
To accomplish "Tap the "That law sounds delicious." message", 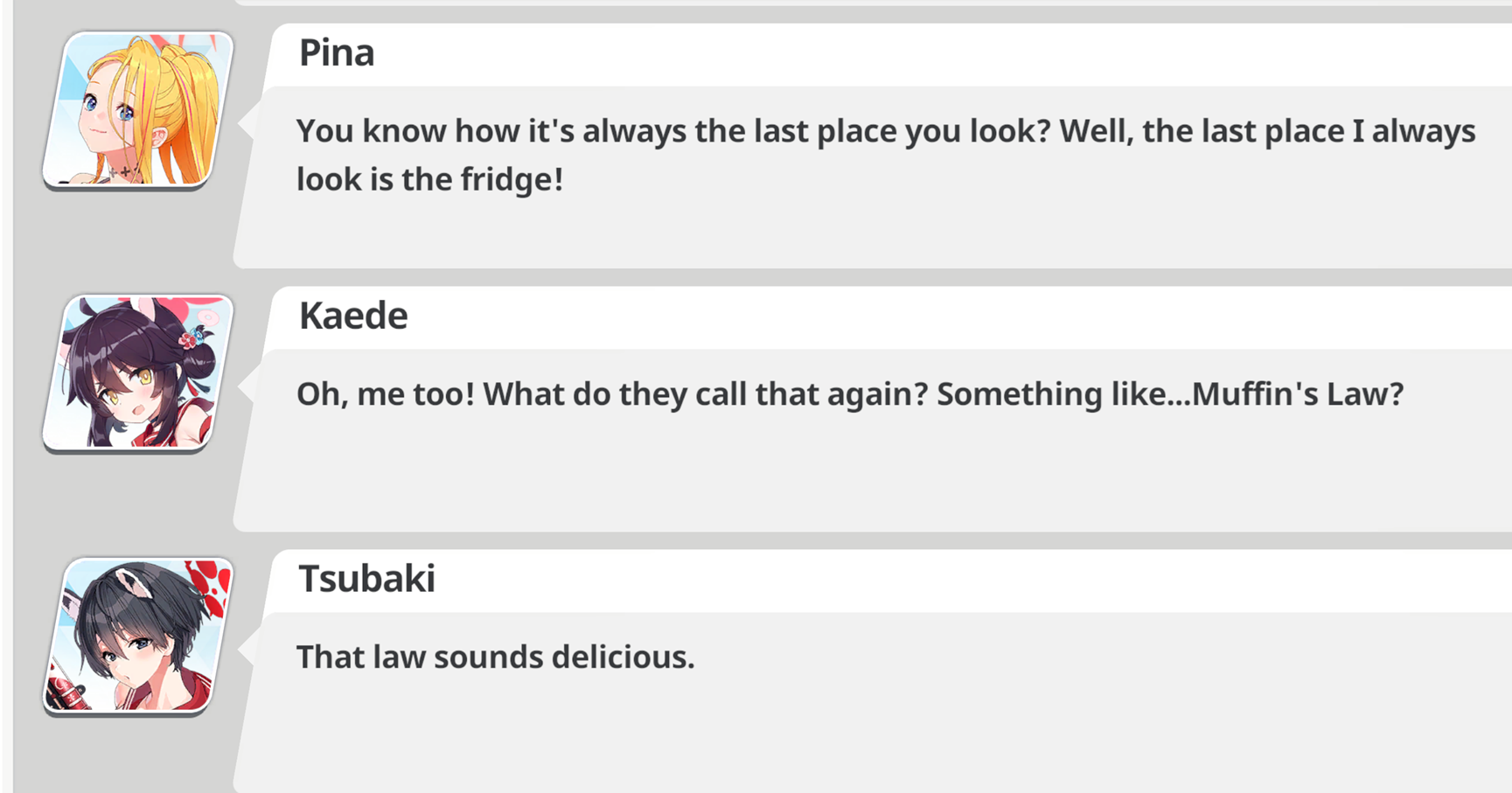I will (x=495, y=657).
